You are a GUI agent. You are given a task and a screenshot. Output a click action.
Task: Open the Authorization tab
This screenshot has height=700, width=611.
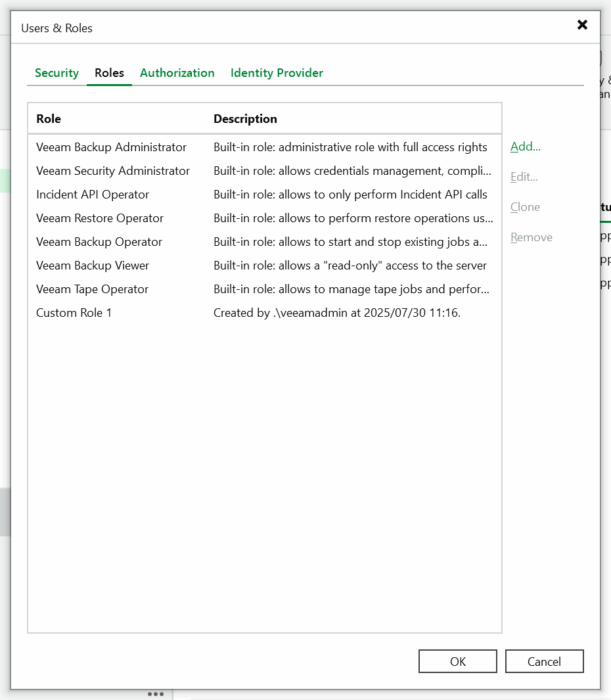click(177, 73)
